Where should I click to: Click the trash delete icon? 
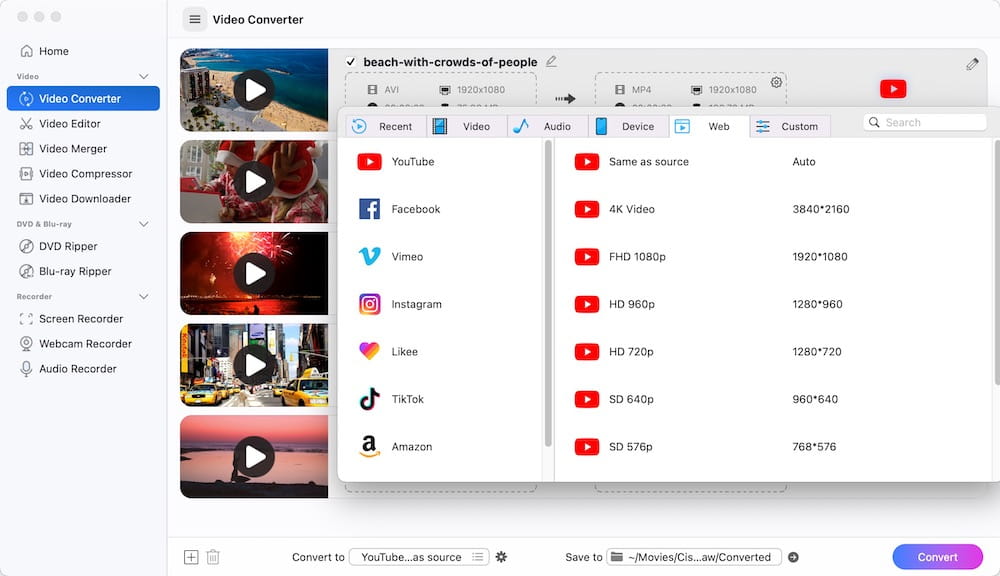coord(213,557)
